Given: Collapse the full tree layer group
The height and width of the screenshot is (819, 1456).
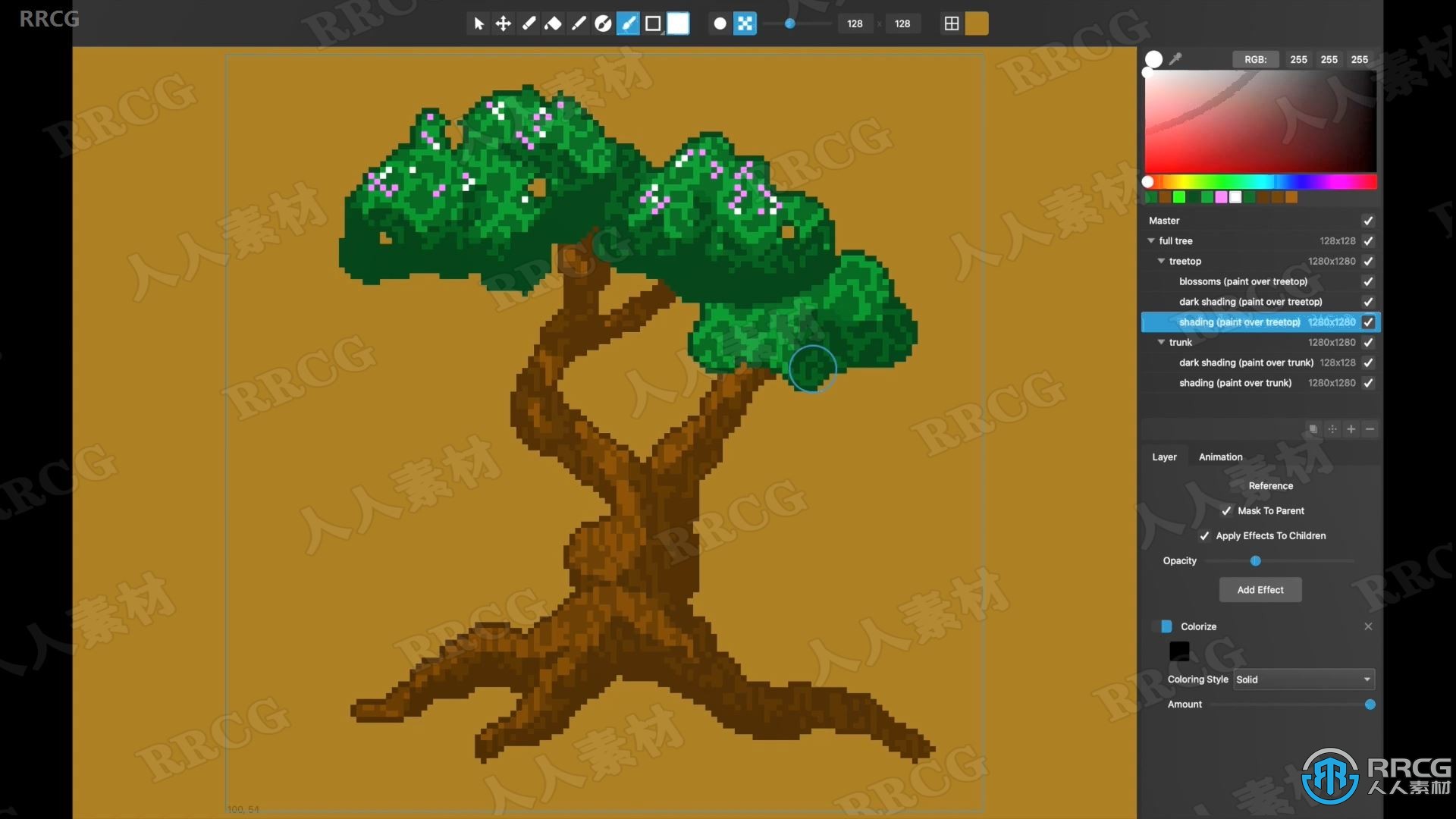Looking at the screenshot, I should tap(1152, 240).
